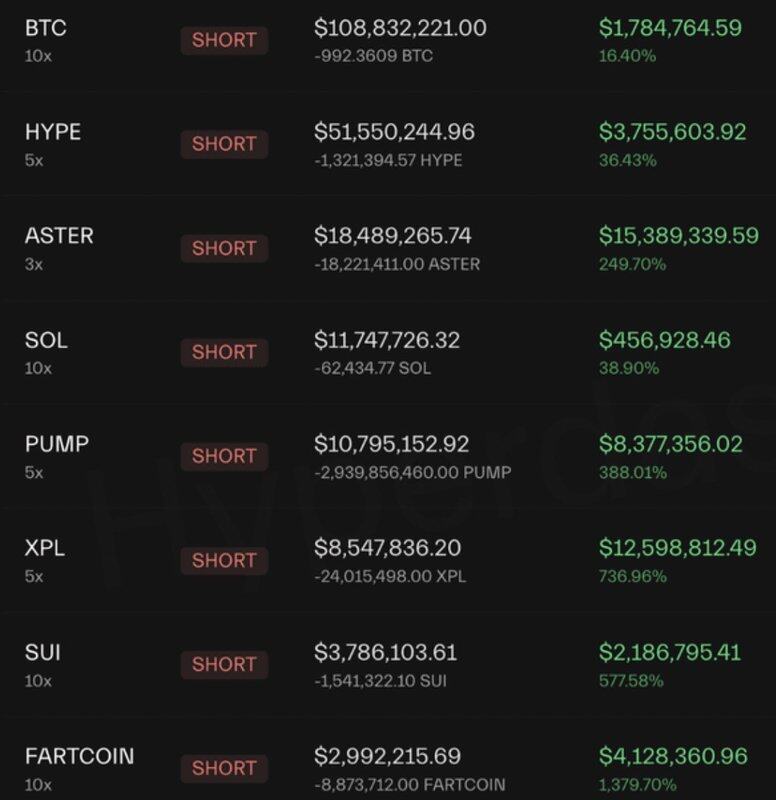Click the 388.01% return on PUMP

(632, 472)
